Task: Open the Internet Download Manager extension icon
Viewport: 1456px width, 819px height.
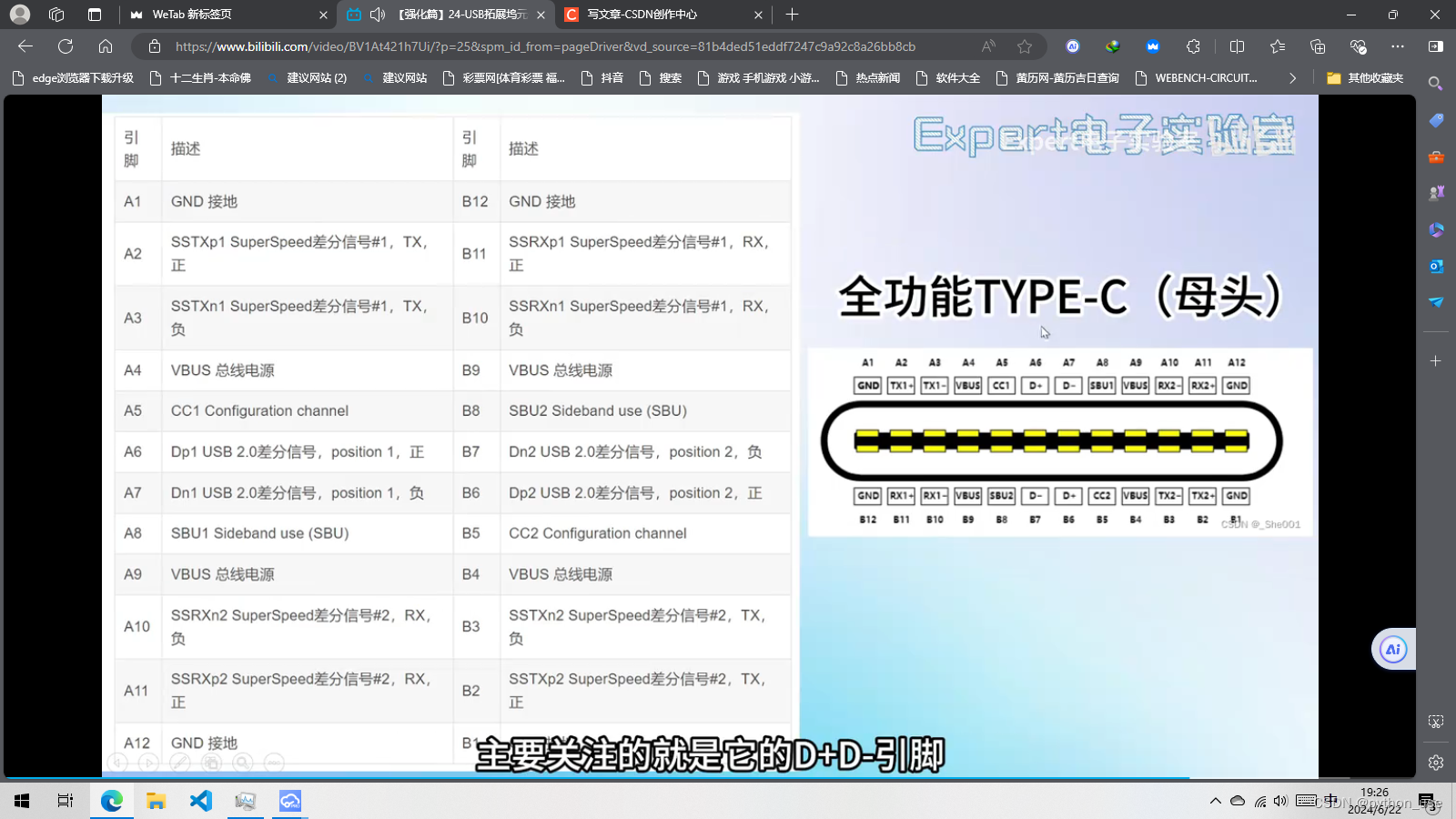Action: tap(1113, 46)
